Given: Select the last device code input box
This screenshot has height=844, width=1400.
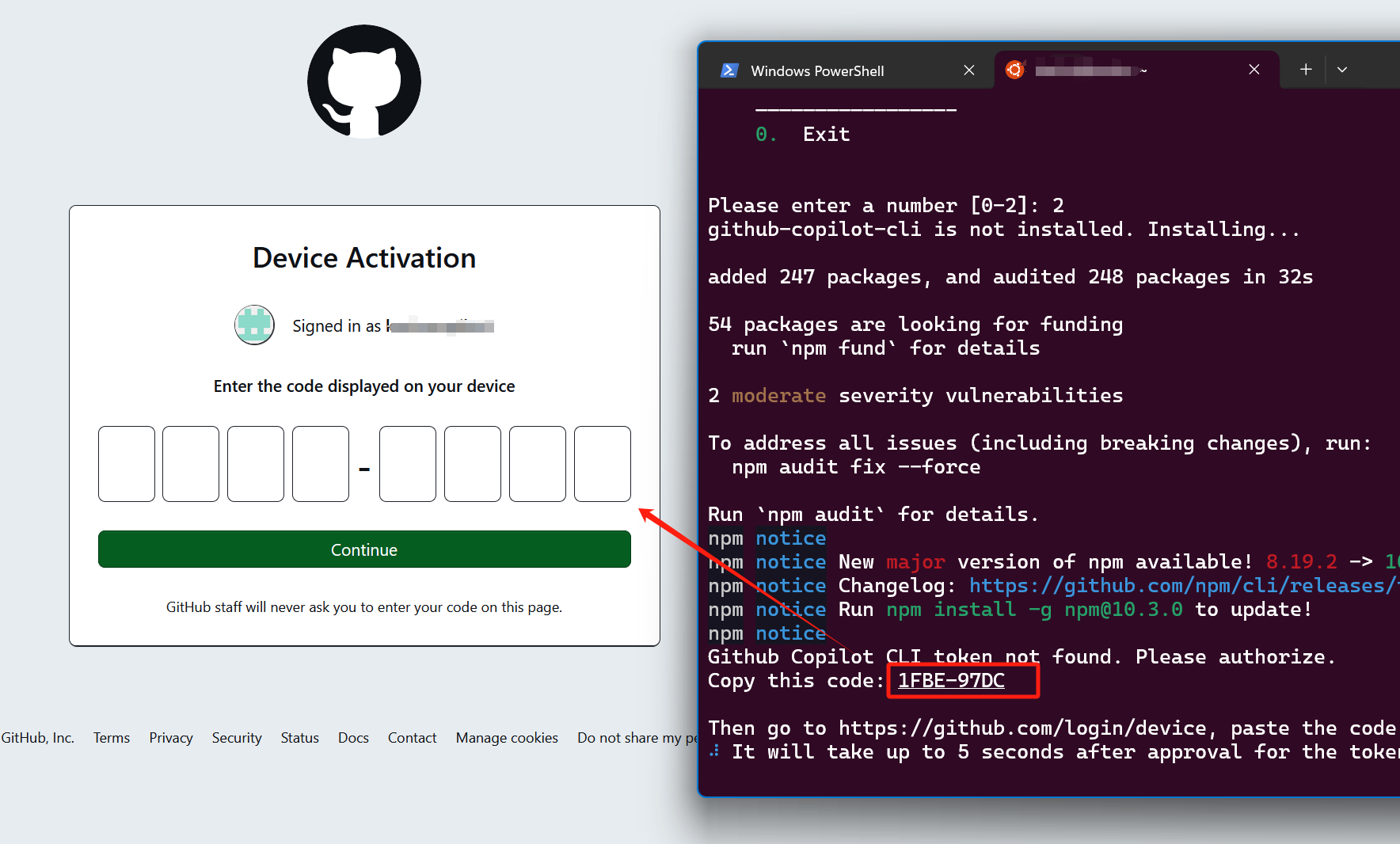Looking at the screenshot, I should click(603, 464).
